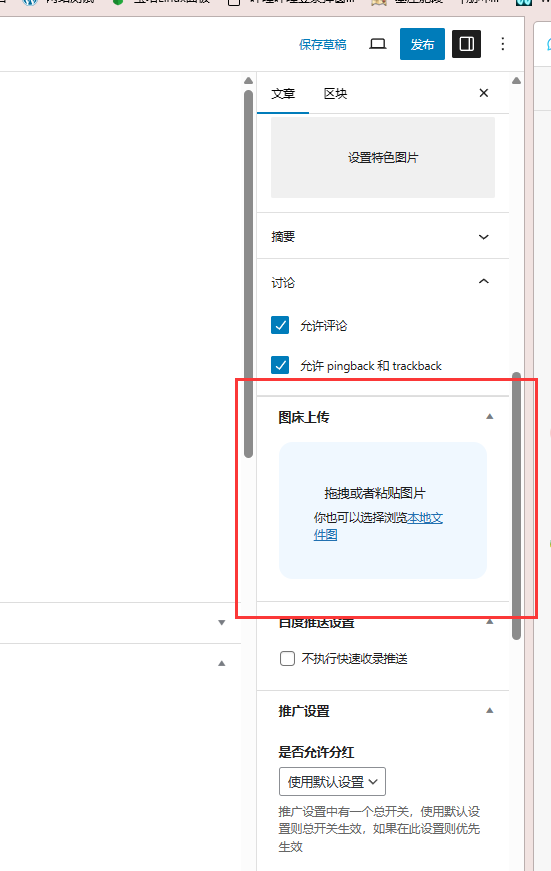Expand the lower-left meta box down arrow
551x871 pixels.
click(222, 623)
